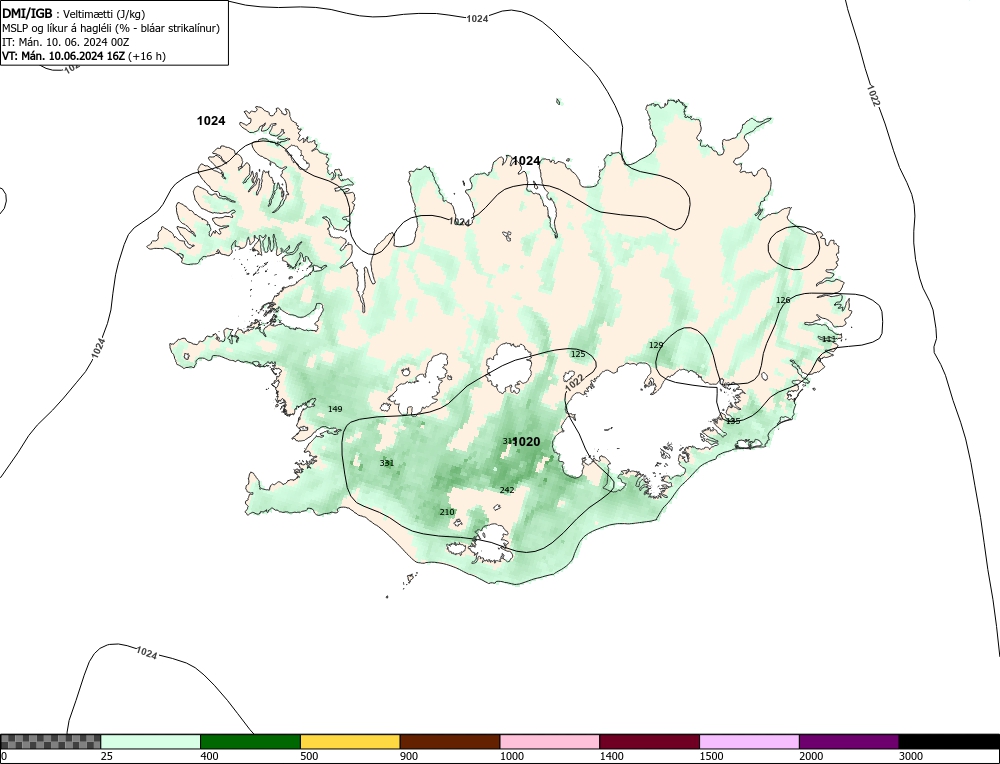This screenshot has width=1000, height=764.
Task: Click the bold 1024 label over north Iceland
Action: point(527,161)
